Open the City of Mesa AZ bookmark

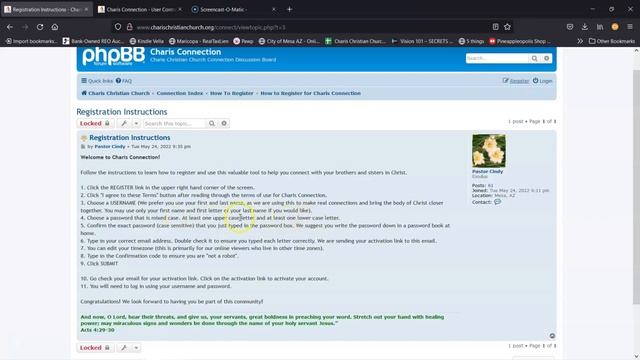(x=289, y=41)
